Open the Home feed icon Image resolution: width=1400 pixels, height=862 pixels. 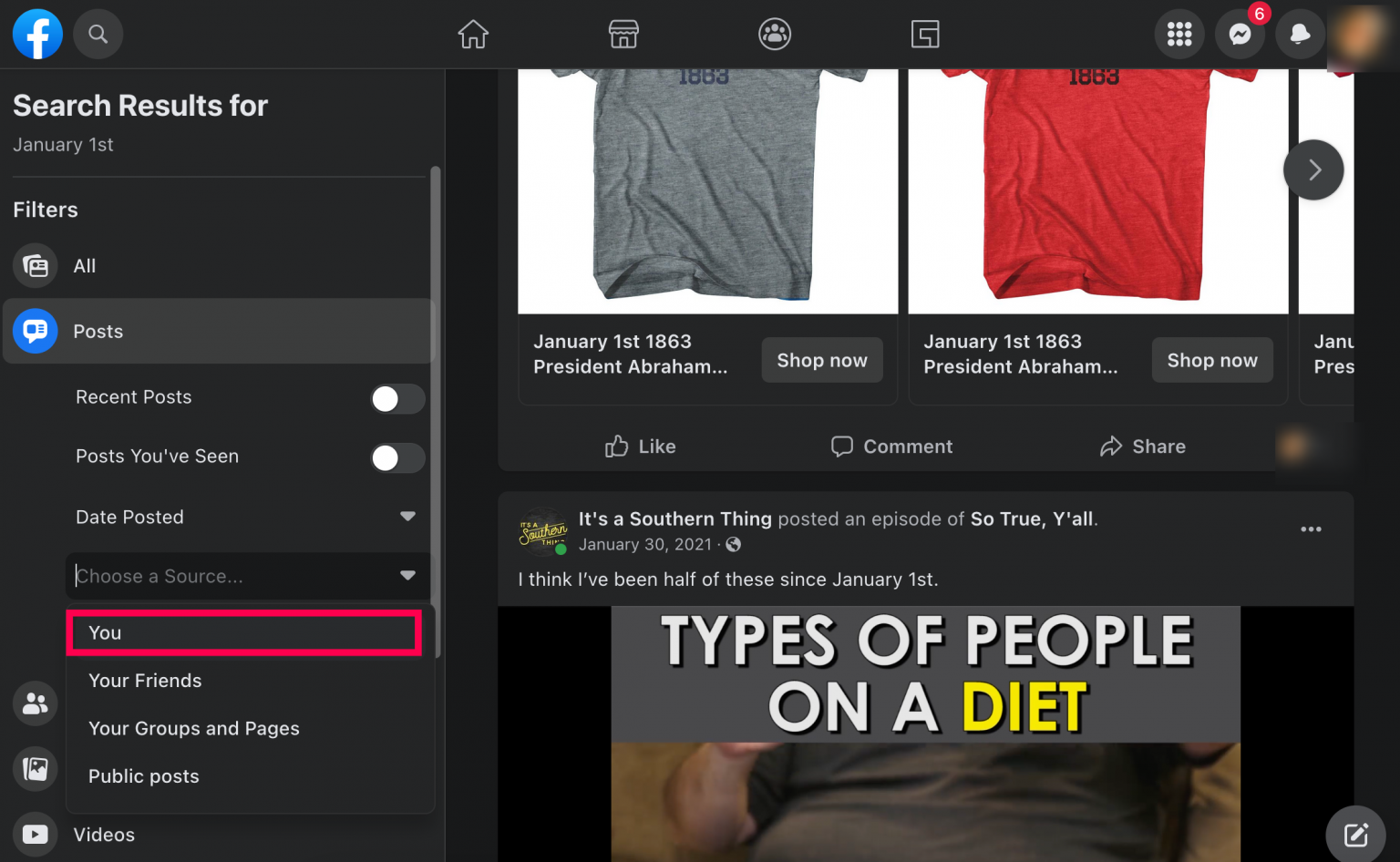click(473, 34)
